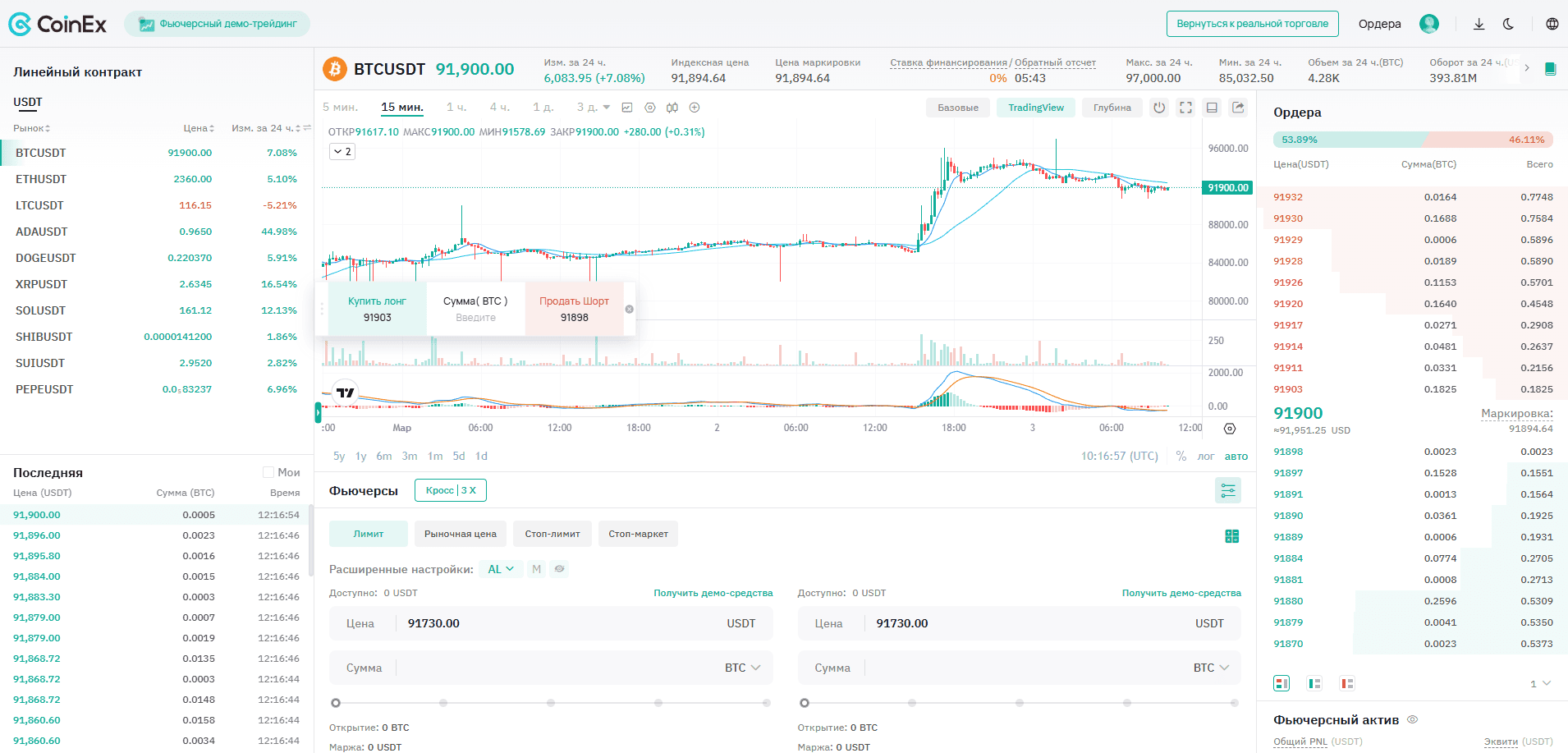The width and height of the screenshot is (1568, 753).
Task: Open the sell-side BTC unit dropdown
Action: pyautogui.click(x=1212, y=668)
